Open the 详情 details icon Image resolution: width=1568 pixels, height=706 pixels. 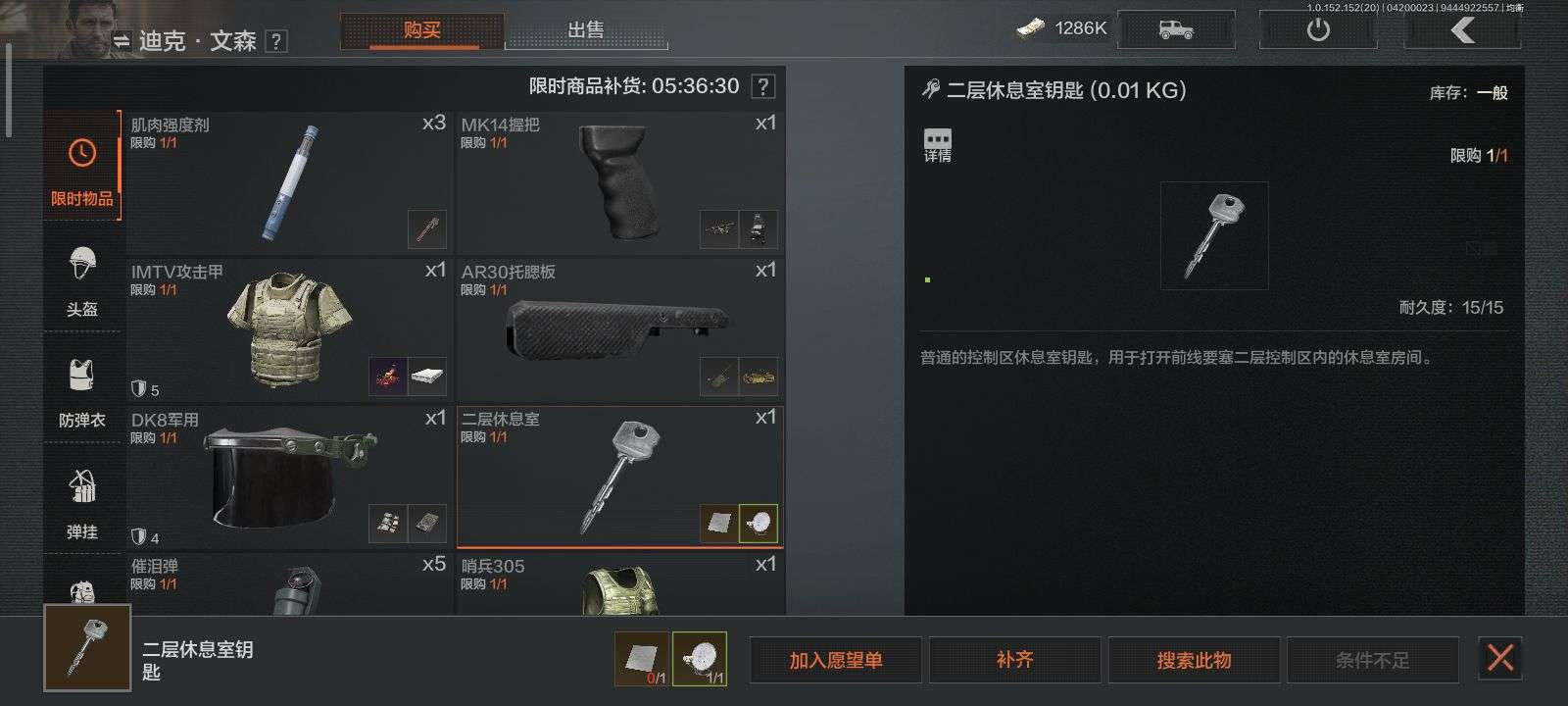coord(938,145)
